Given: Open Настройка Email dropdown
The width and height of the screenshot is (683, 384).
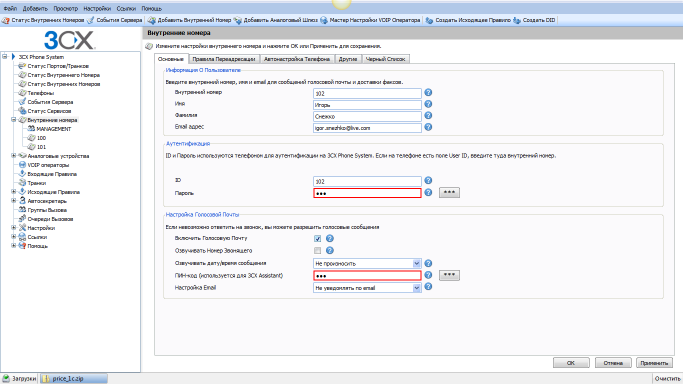Looking at the screenshot, I should tap(367, 288).
